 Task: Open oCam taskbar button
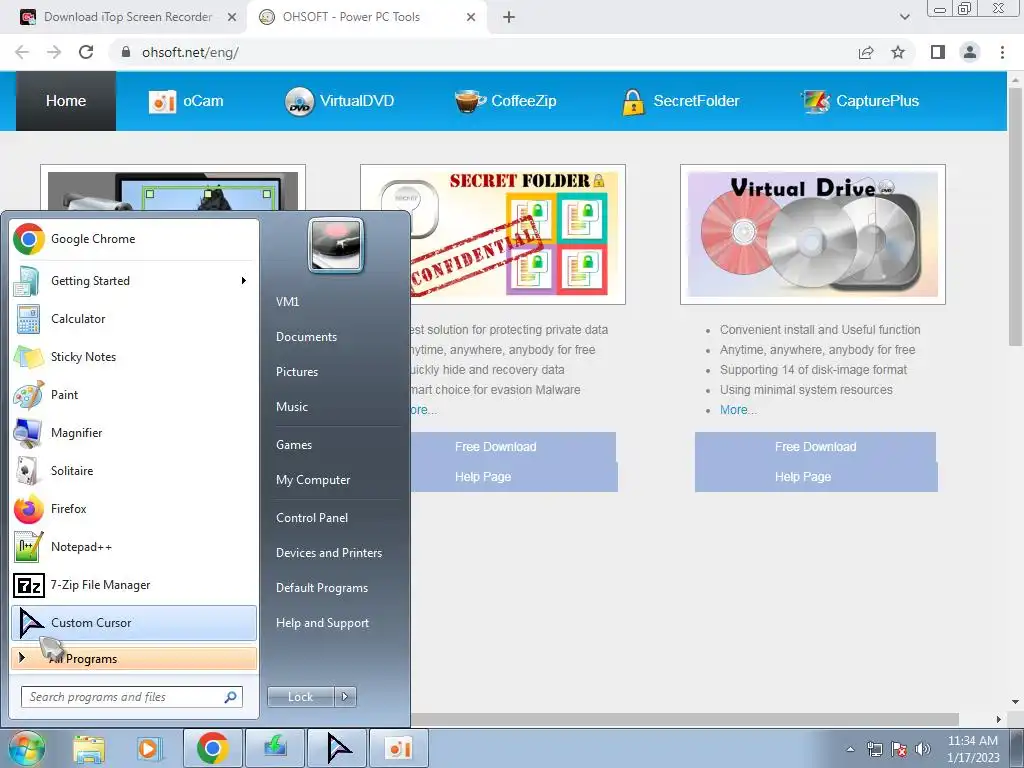click(x=399, y=748)
